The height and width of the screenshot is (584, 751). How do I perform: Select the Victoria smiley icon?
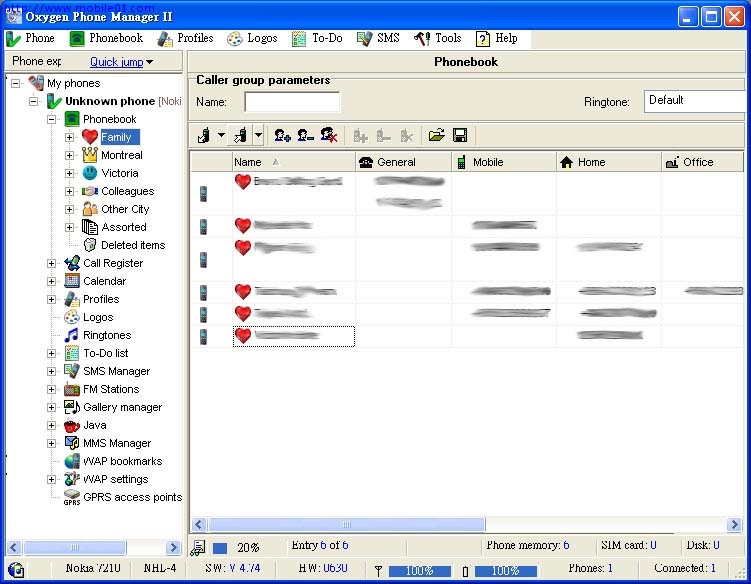coord(90,173)
